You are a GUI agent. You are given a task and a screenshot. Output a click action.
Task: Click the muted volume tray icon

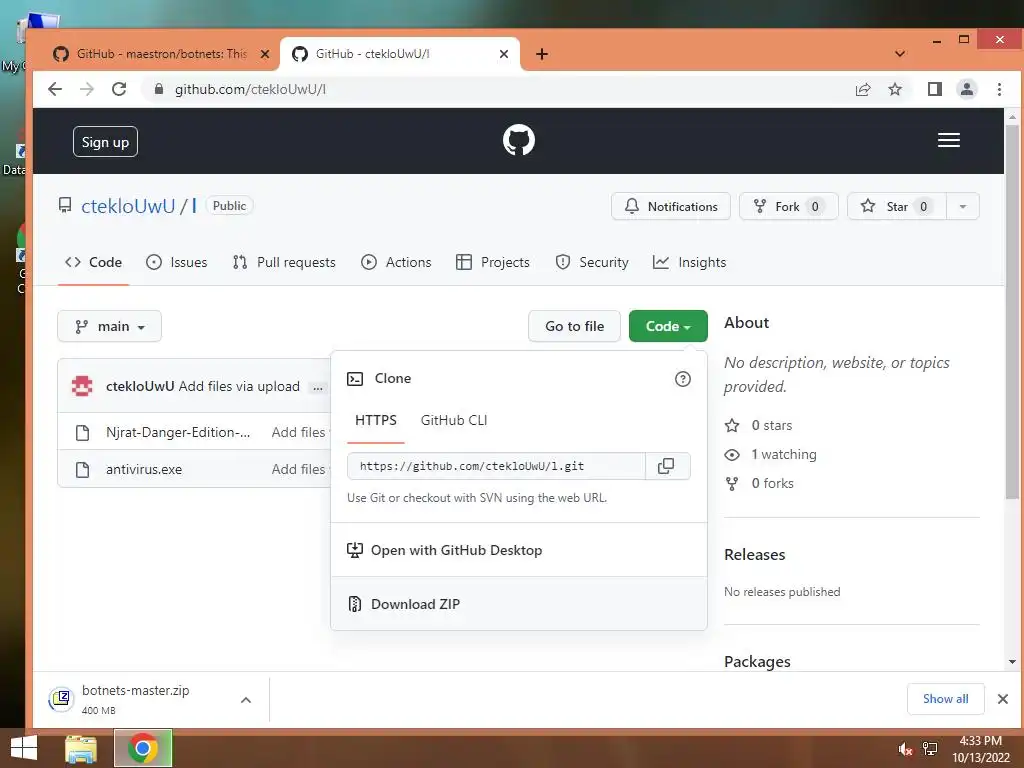coord(905,749)
